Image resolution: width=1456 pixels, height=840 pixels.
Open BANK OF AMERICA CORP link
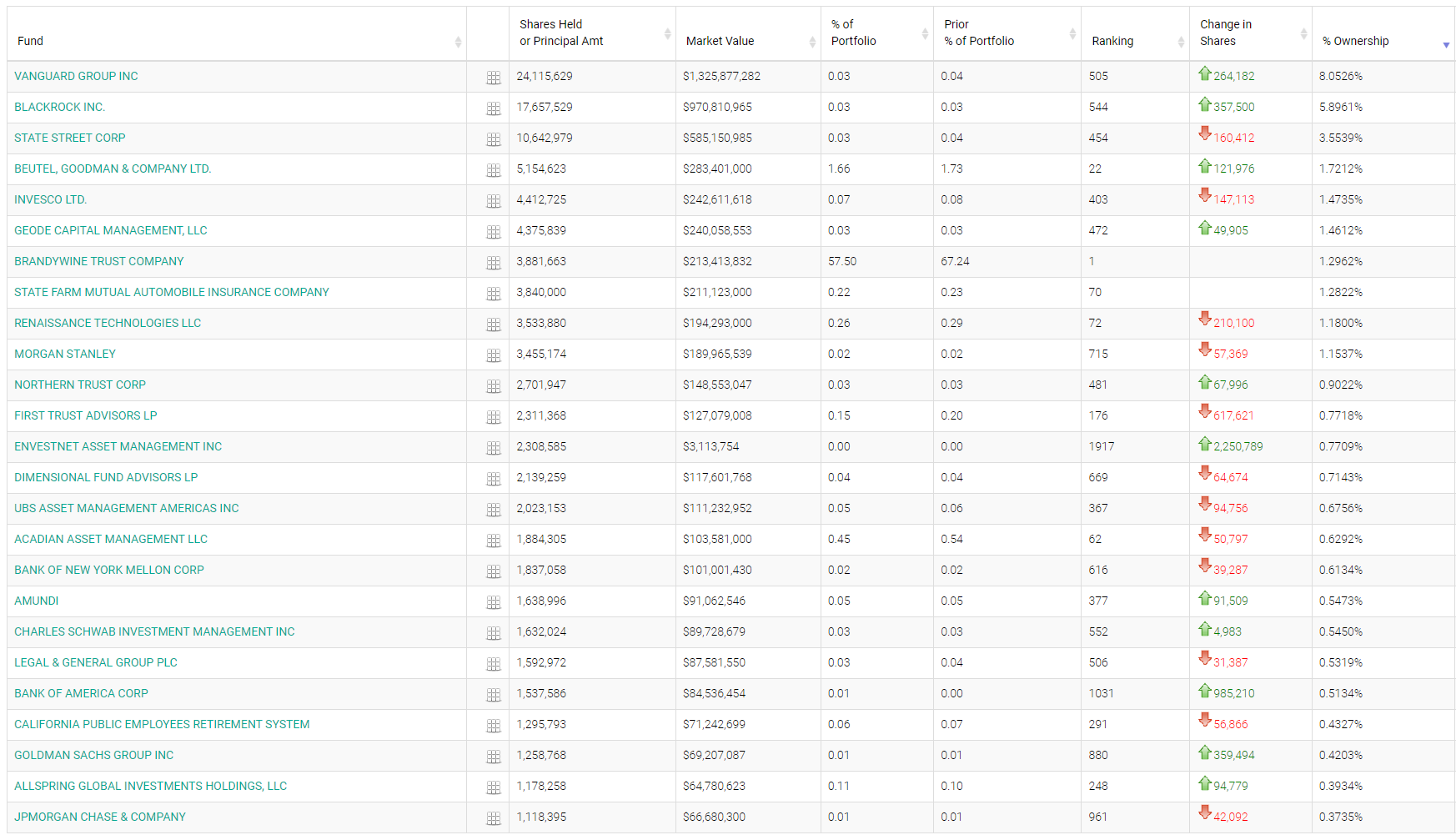click(x=81, y=693)
